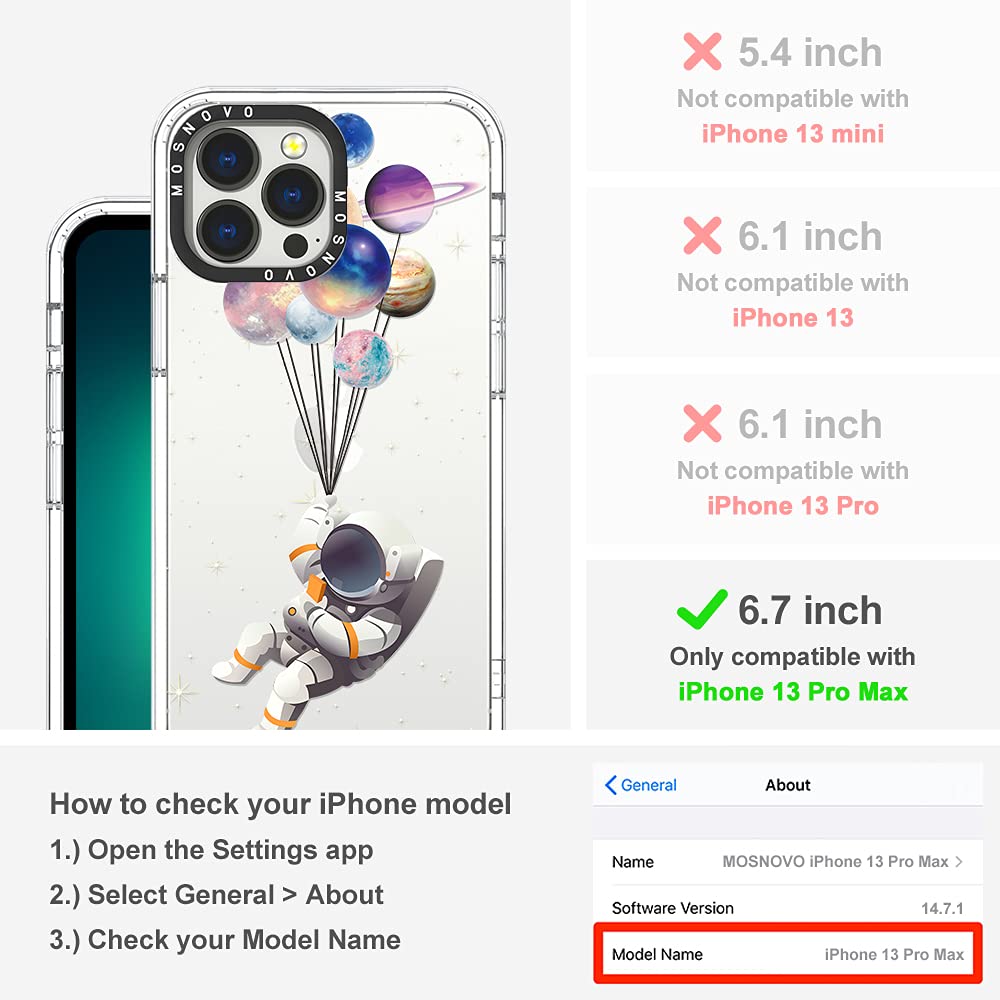The height and width of the screenshot is (1000, 1000).
Task: Click the iPhone 13 Pro Max green text
Action: pyautogui.click(x=793, y=692)
